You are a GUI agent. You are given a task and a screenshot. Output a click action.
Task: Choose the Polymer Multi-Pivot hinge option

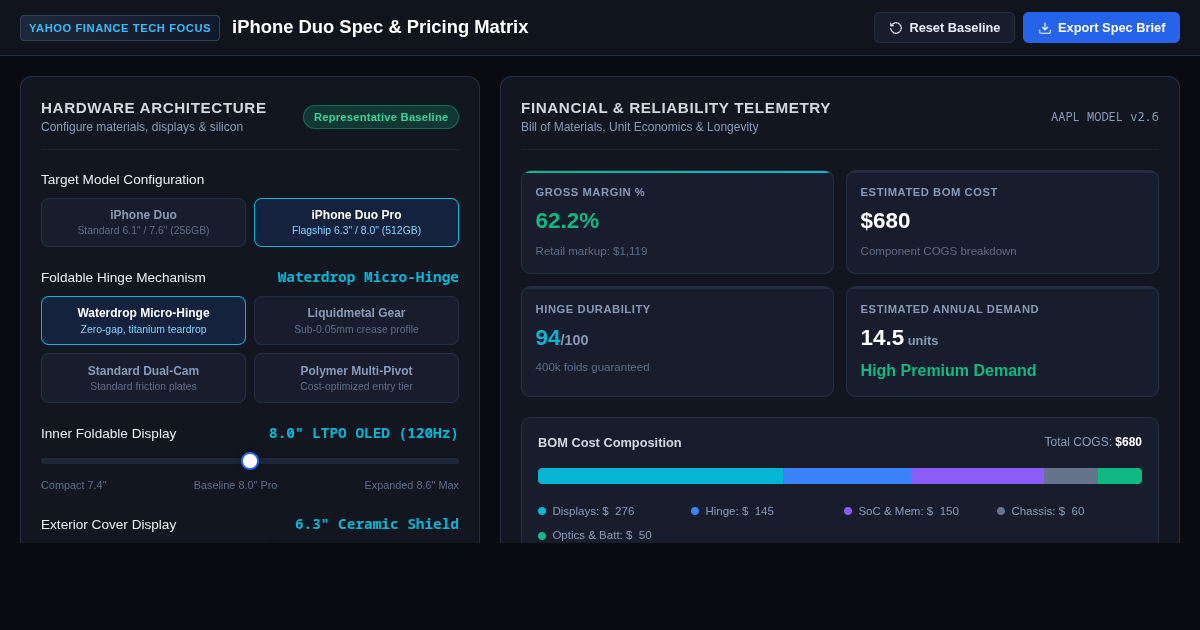tap(356, 378)
